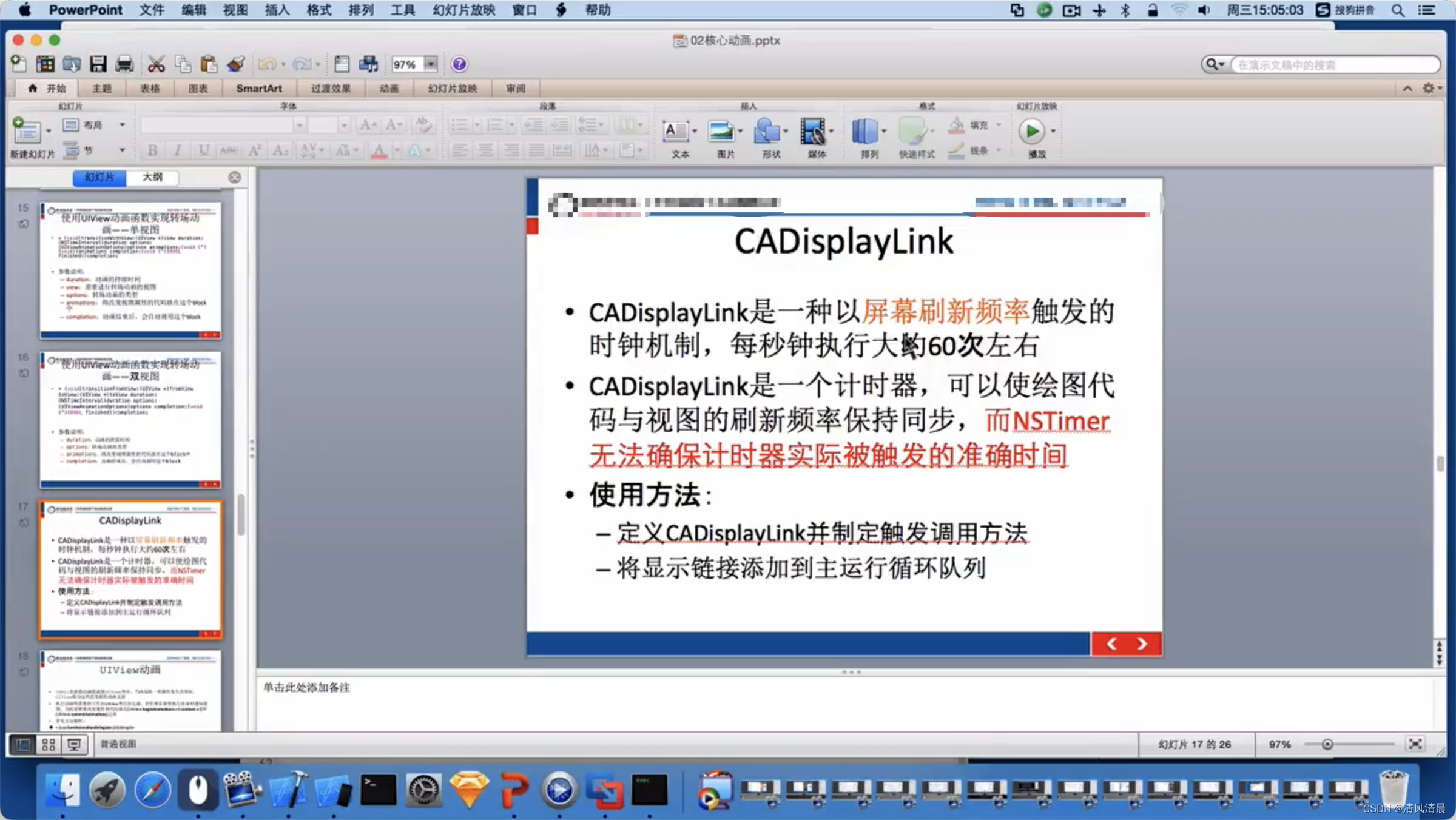Screen dimensions: 1456x820
Task: Toggle Bold formatting button
Action: (153, 150)
